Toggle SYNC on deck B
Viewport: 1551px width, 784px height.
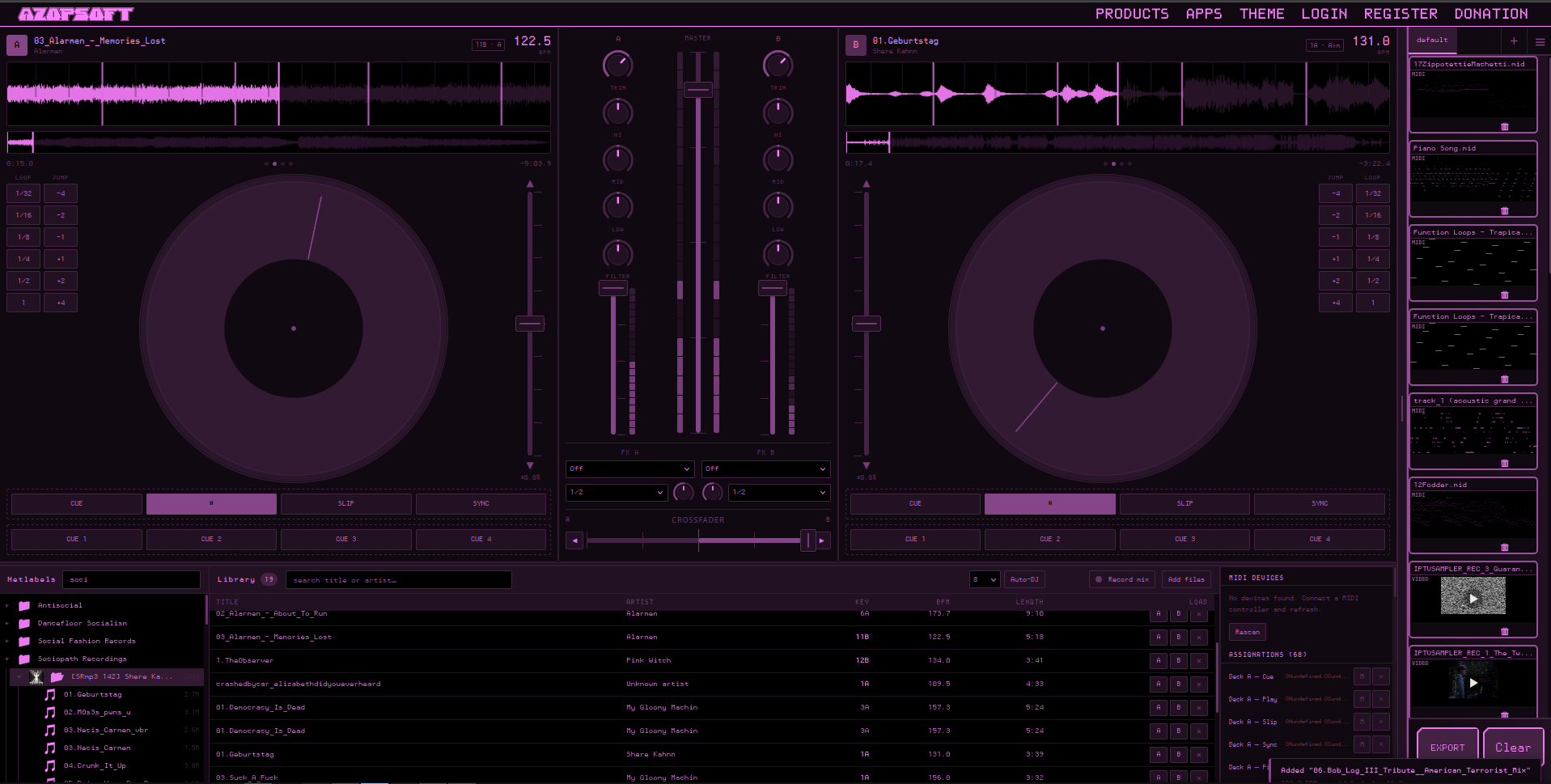coord(1320,503)
